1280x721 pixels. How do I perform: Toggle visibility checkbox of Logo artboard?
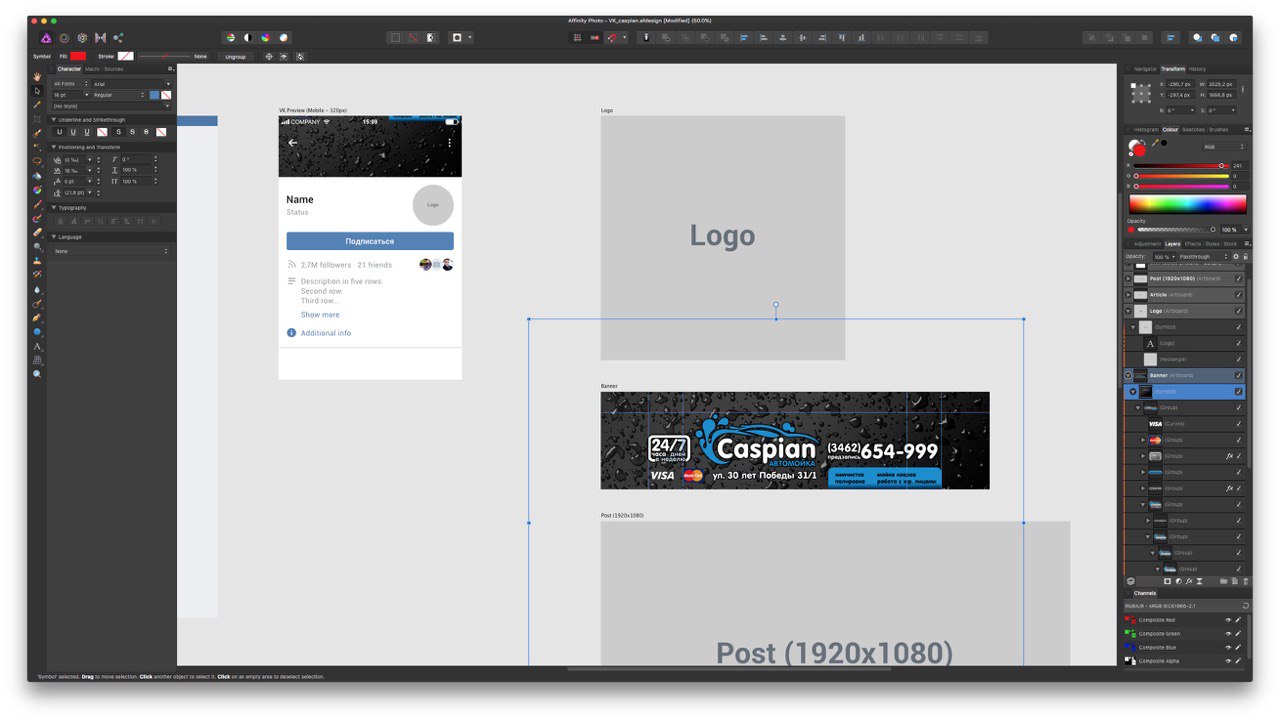(x=1239, y=311)
